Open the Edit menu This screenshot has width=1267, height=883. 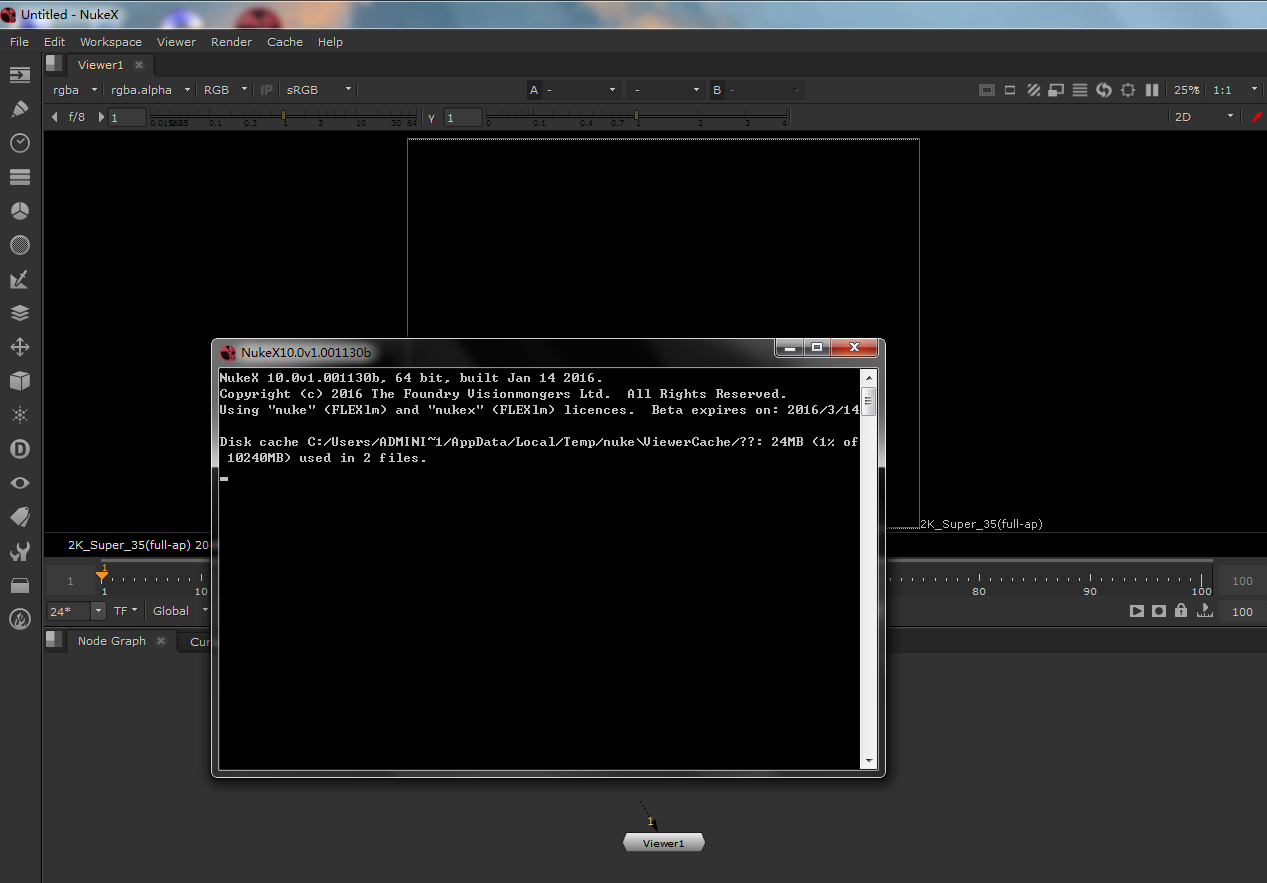click(54, 42)
